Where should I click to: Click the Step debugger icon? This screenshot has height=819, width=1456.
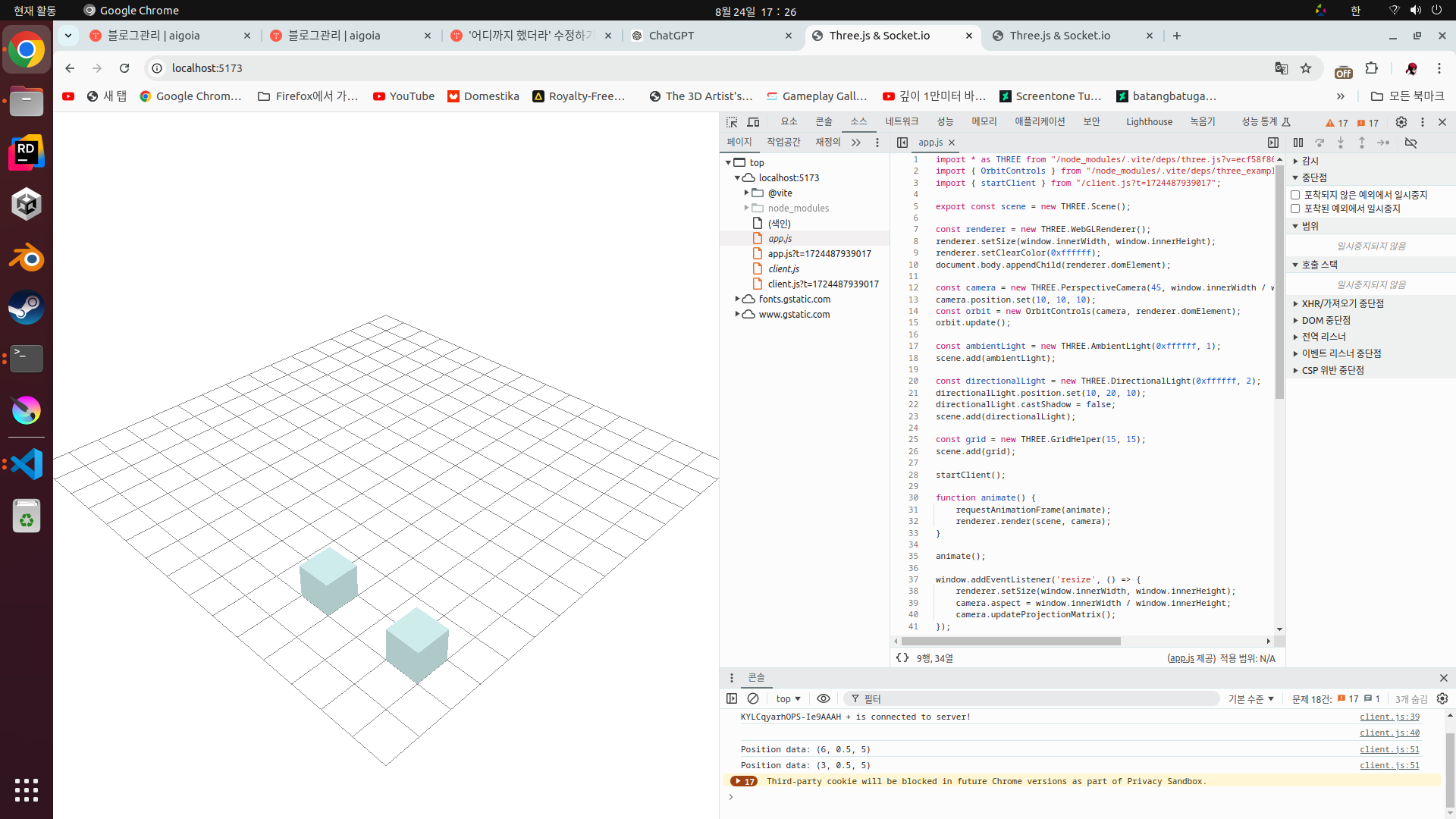pos(1383,143)
